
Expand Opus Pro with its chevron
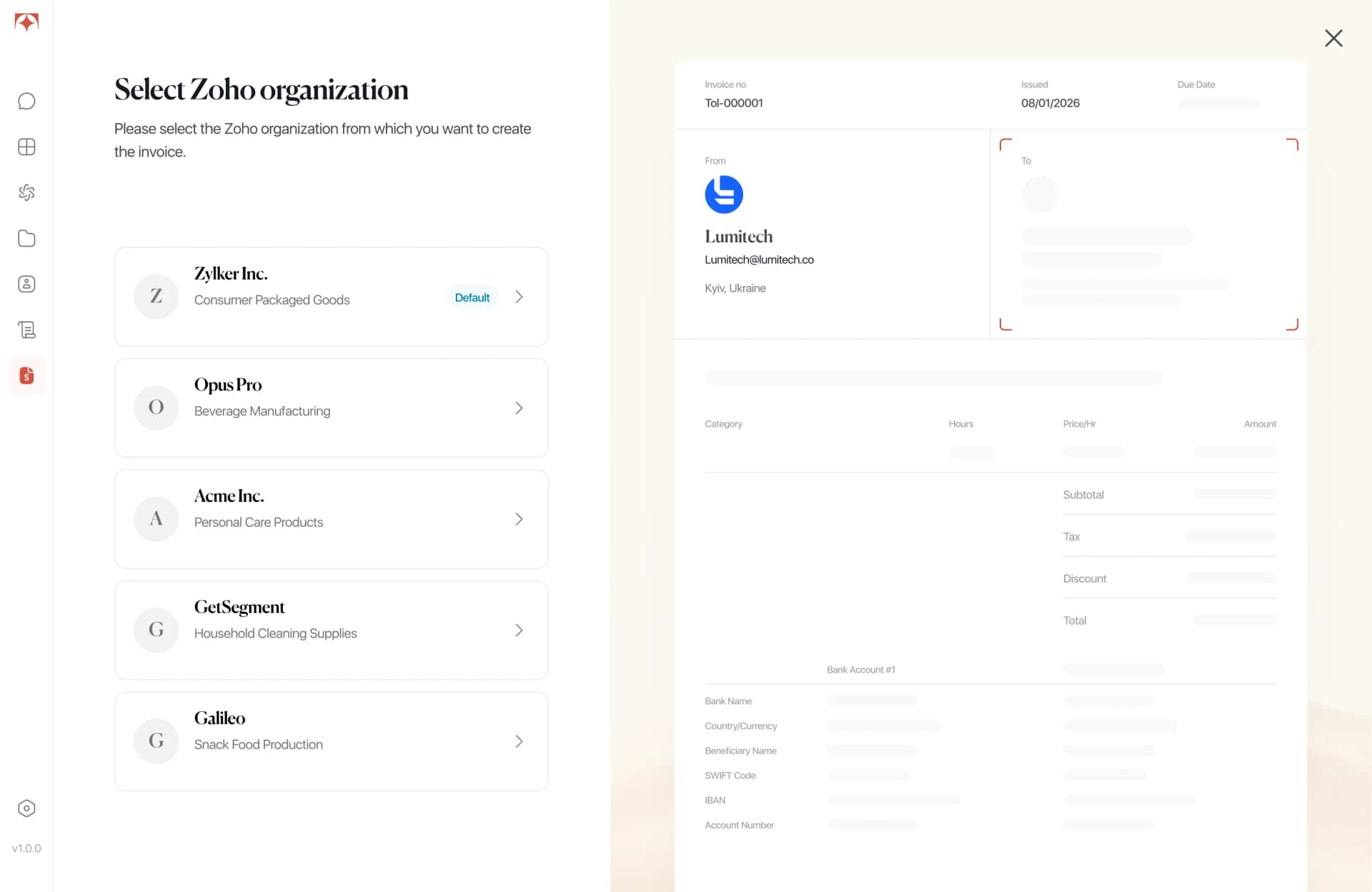(x=520, y=407)
